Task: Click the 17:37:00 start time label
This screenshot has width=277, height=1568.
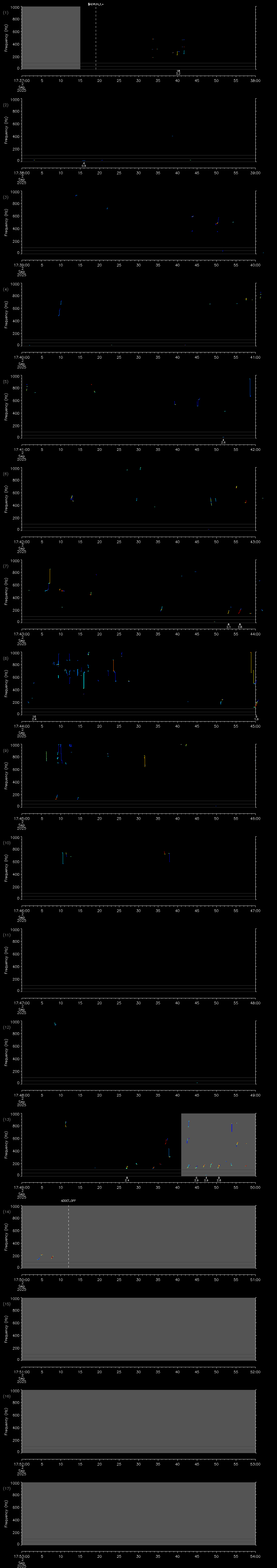Action: click(21, 80)
